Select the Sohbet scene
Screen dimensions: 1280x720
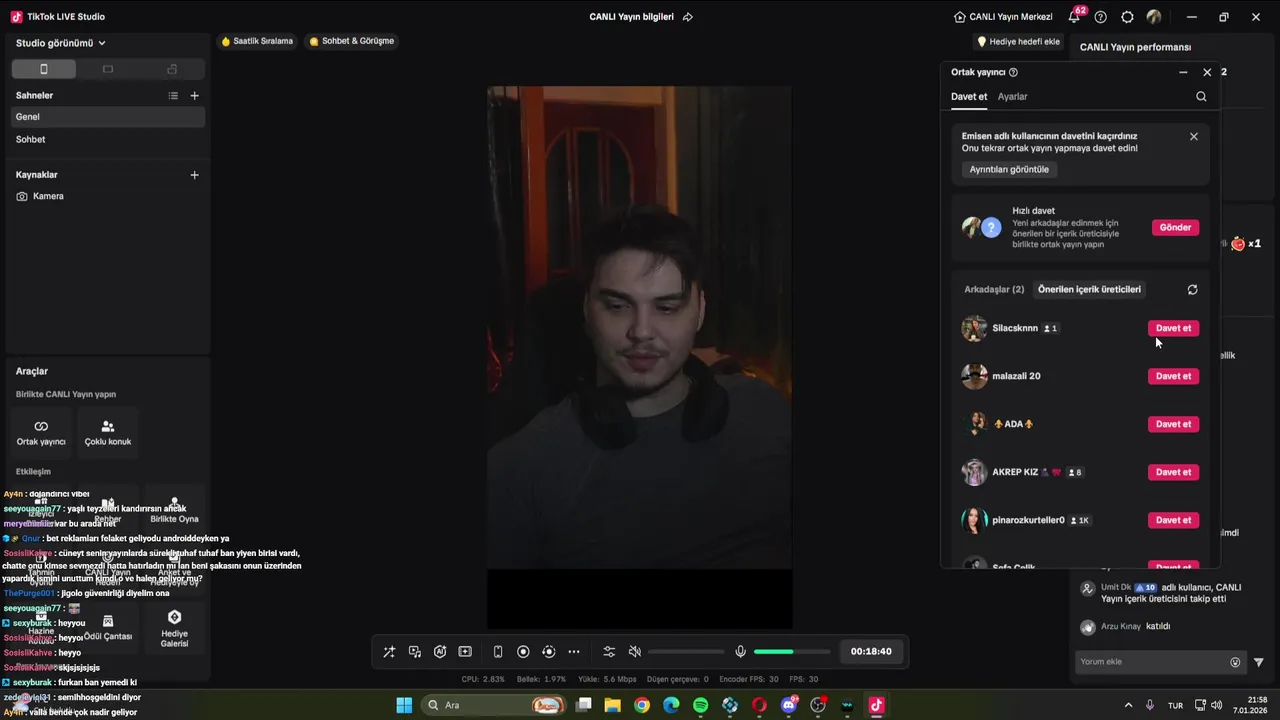[x=107, y=140]
